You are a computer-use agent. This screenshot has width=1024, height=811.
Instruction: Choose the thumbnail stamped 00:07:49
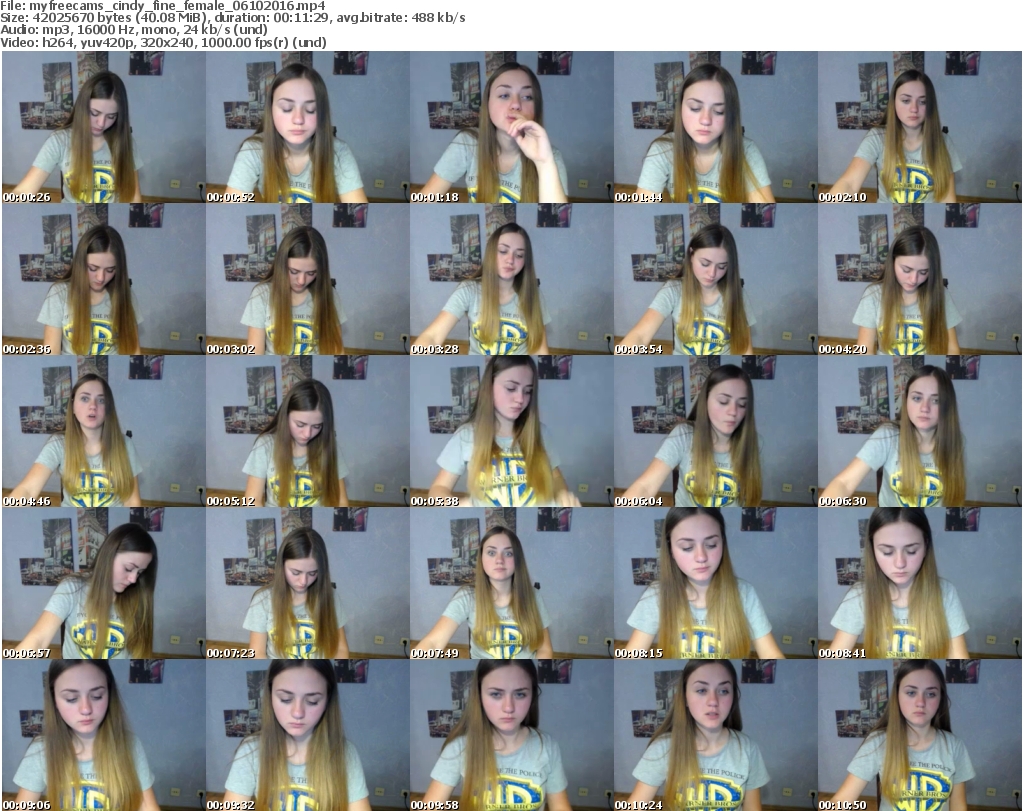[x=511, y=583]
